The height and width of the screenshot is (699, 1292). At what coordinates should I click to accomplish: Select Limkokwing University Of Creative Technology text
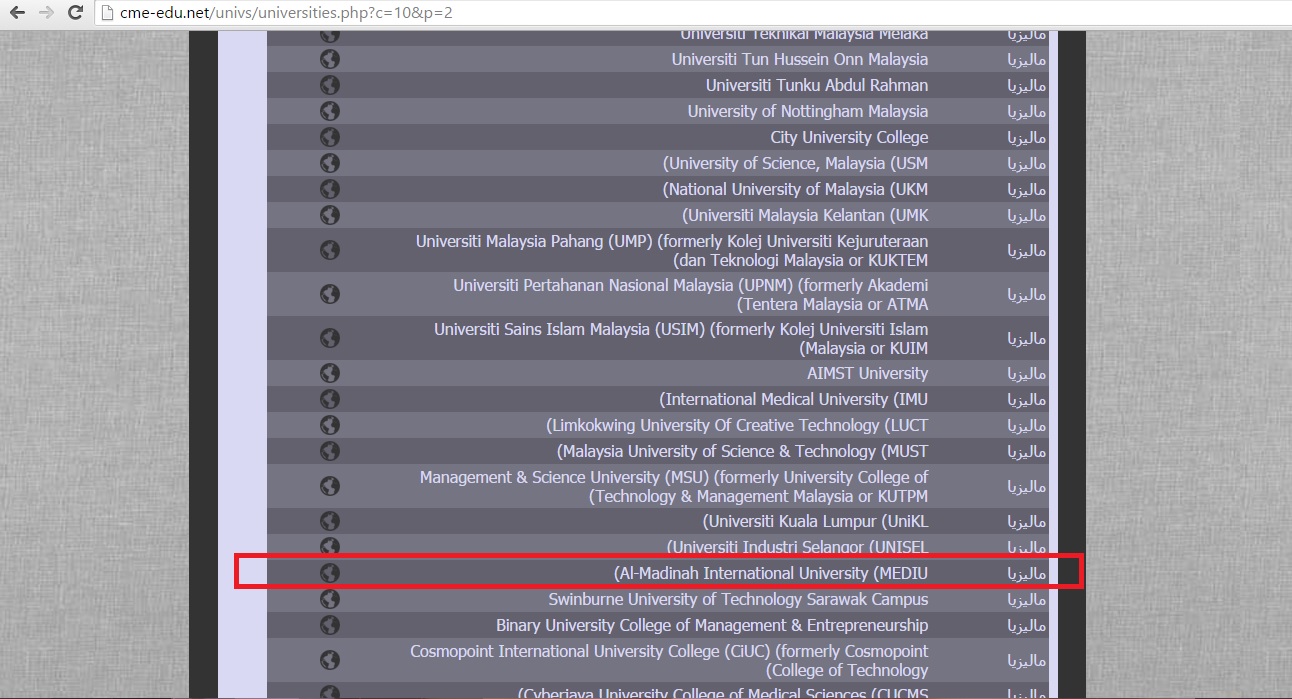(x=737, y=425)
